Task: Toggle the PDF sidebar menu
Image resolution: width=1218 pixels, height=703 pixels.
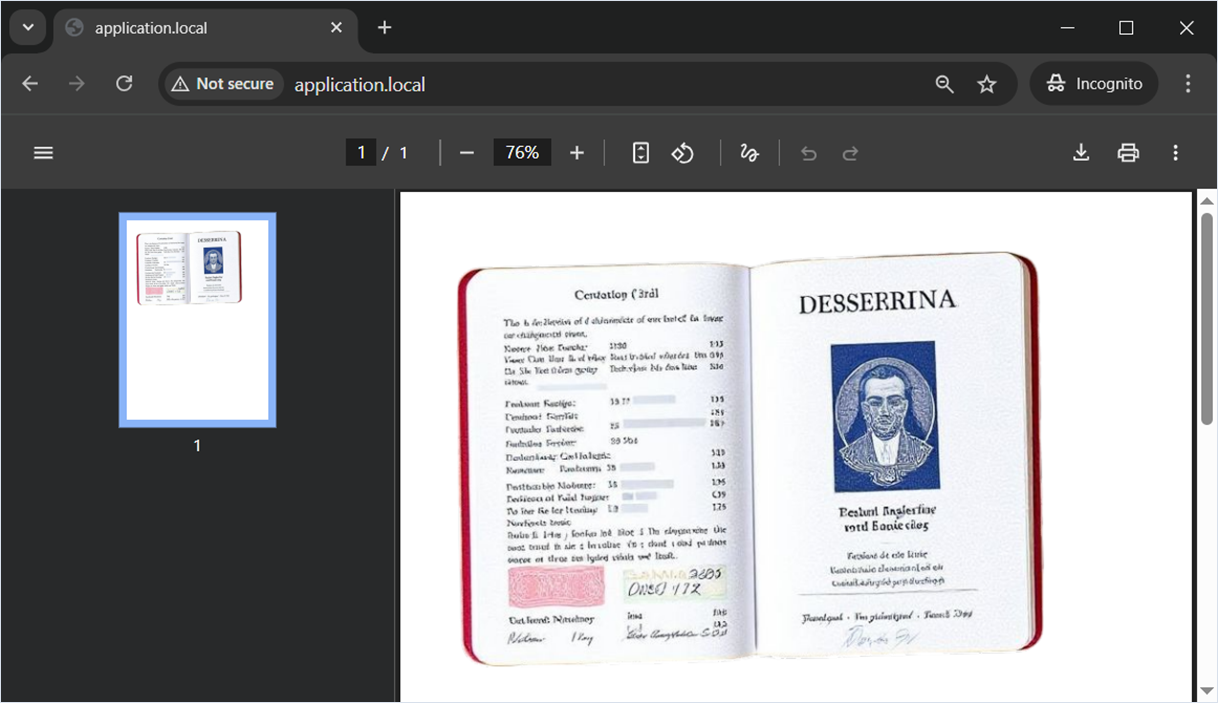Action: [x=43, y=153]
